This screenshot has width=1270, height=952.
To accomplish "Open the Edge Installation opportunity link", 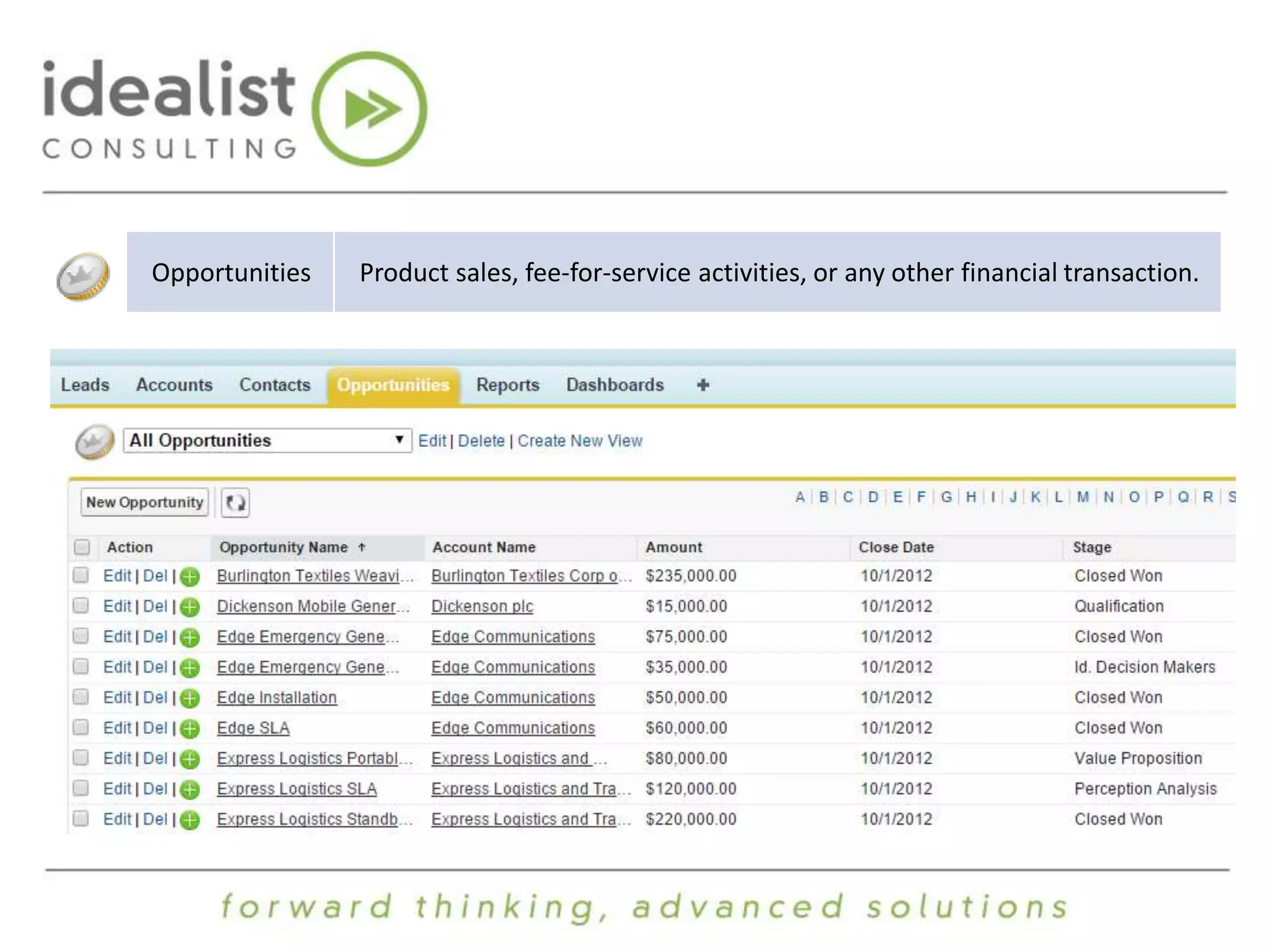I will coord(277,697).
